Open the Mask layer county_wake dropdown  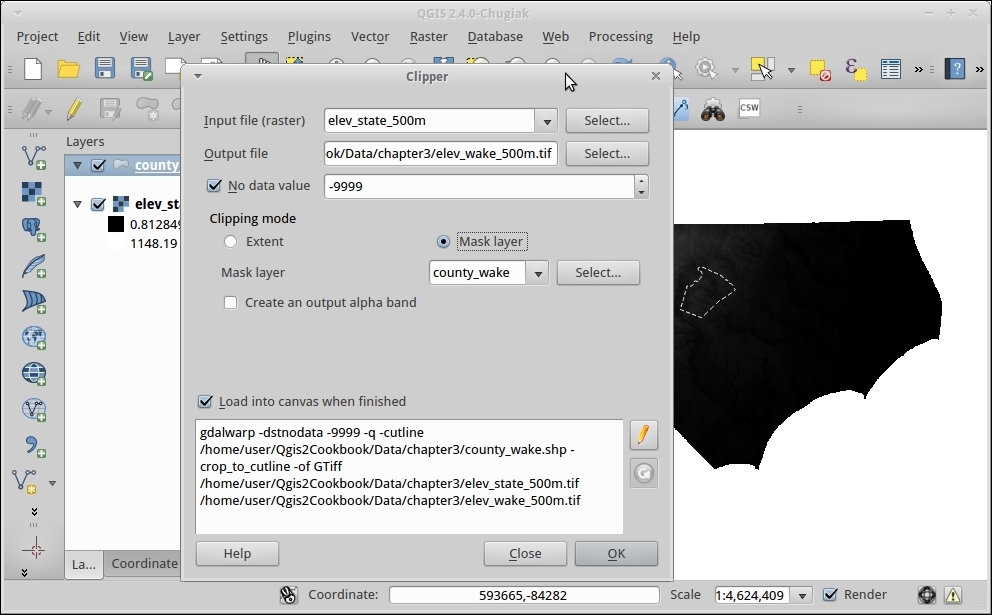tap(538, 273)
